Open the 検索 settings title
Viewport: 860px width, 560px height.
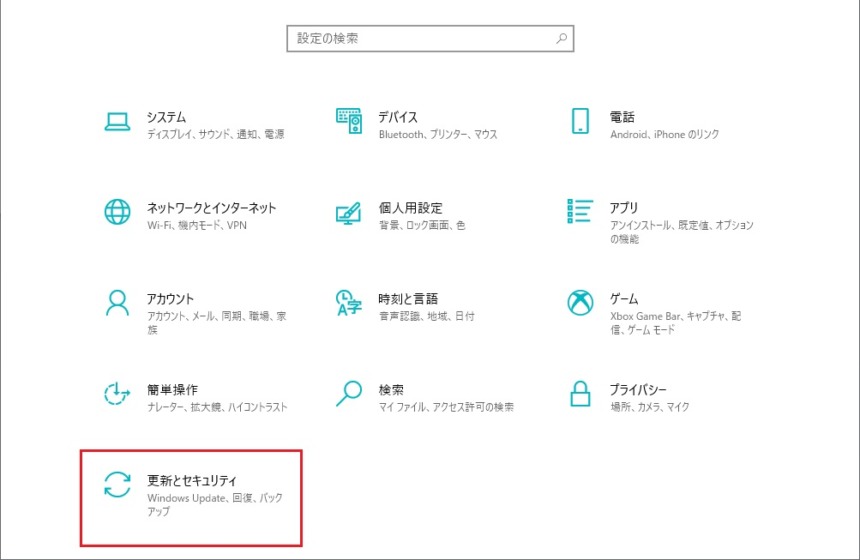coord(391,390)
